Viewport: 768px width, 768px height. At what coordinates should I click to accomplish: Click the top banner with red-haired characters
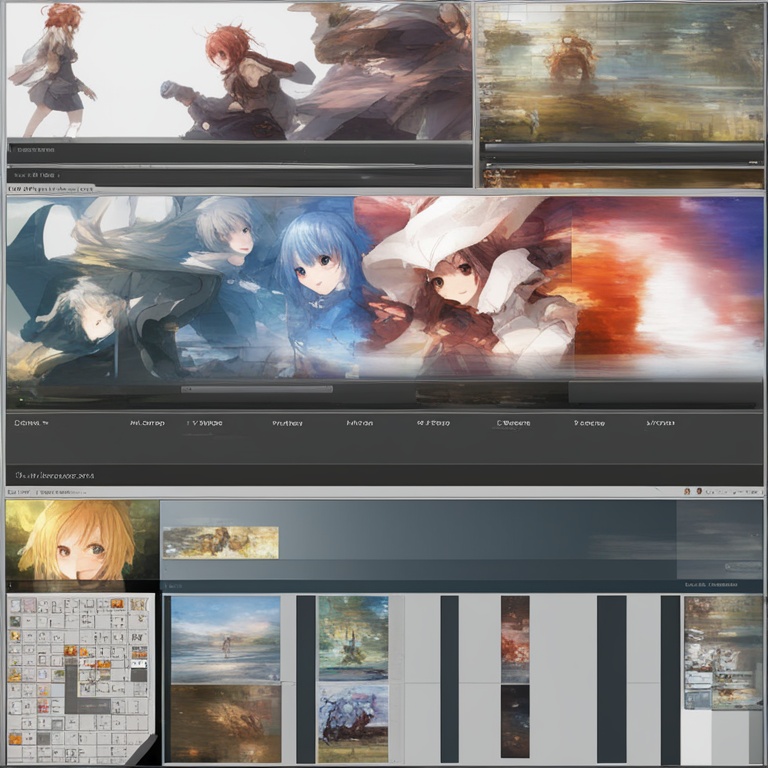(239, 70)
